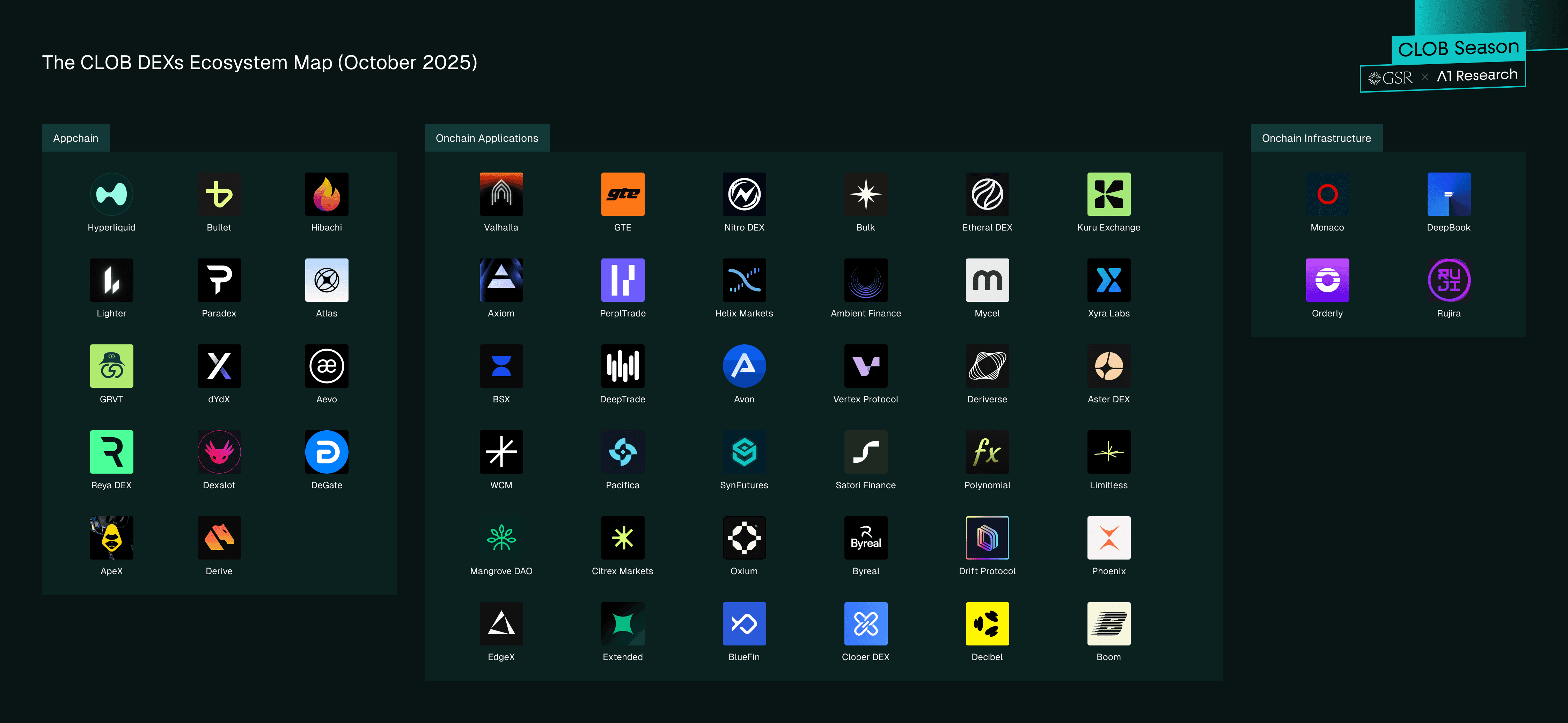This screenshot has width=1568, height=723.
Task: Select the Appchain section label
Action: click(x=75, y=138)
